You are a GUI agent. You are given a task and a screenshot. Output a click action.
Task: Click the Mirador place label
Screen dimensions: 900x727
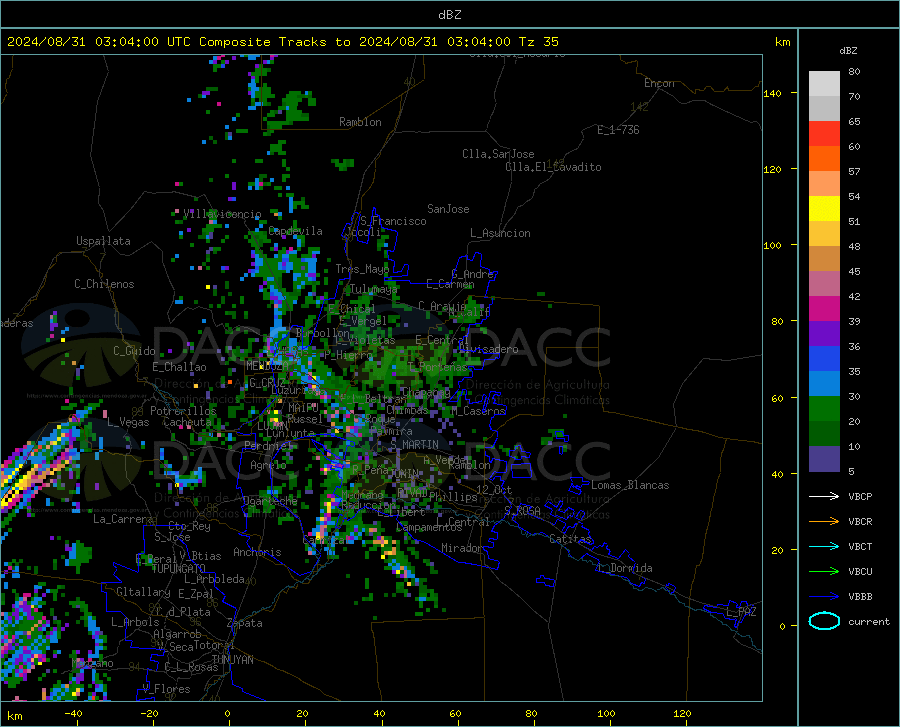pyautogui.click(x=462, y=548)
